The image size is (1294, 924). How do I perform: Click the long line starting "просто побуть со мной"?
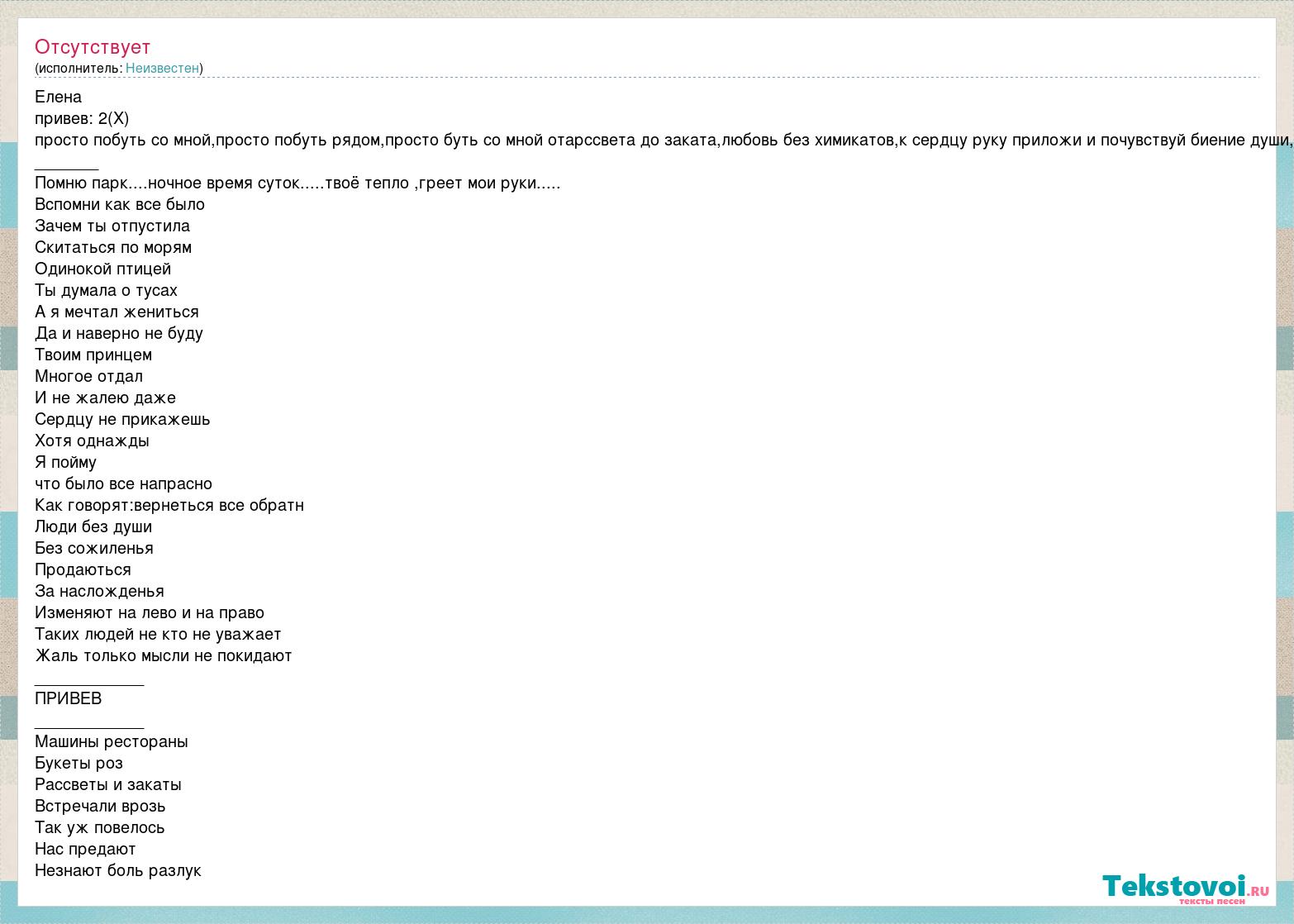664,140
